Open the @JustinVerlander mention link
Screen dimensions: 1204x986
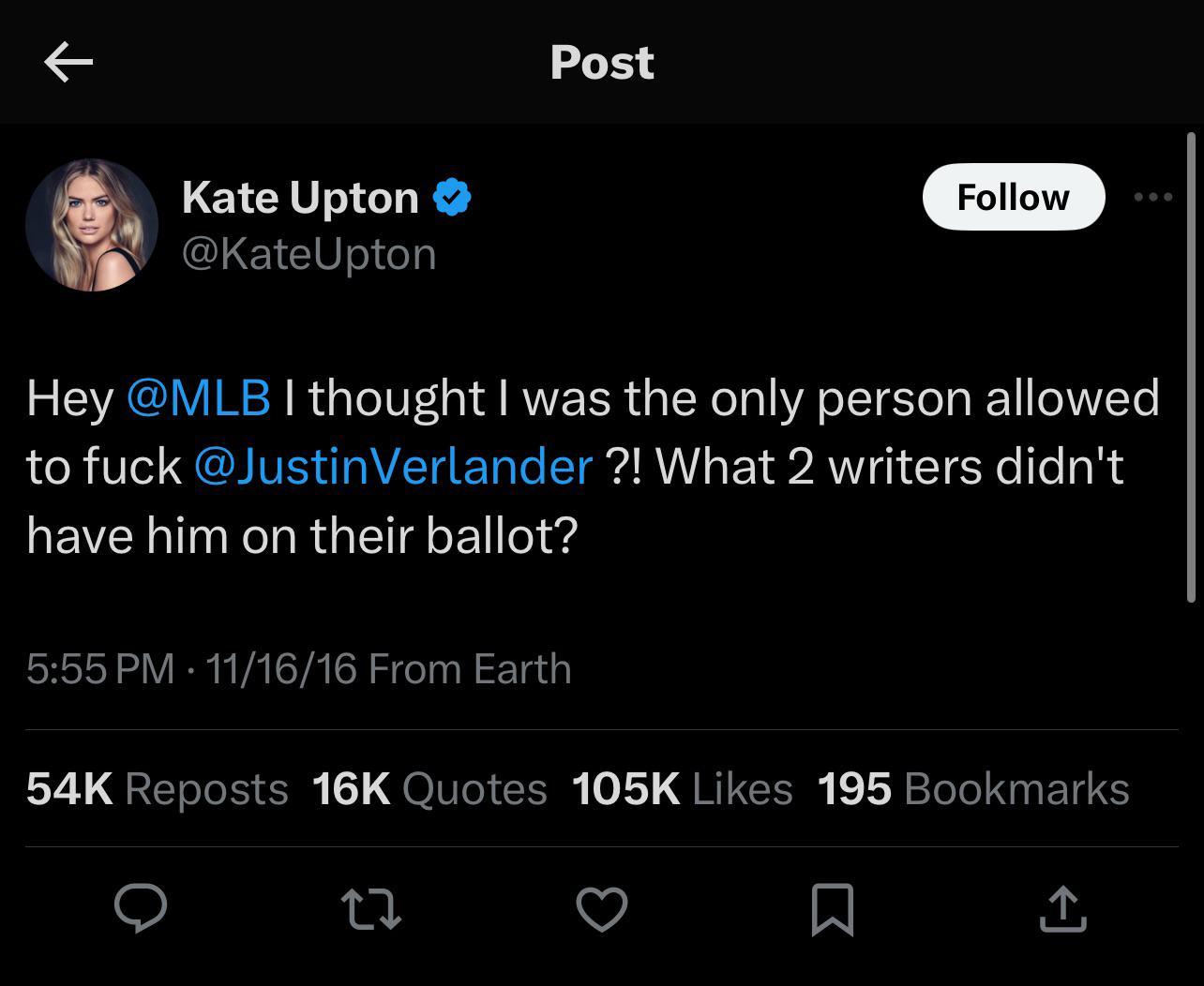coord(393,466)
